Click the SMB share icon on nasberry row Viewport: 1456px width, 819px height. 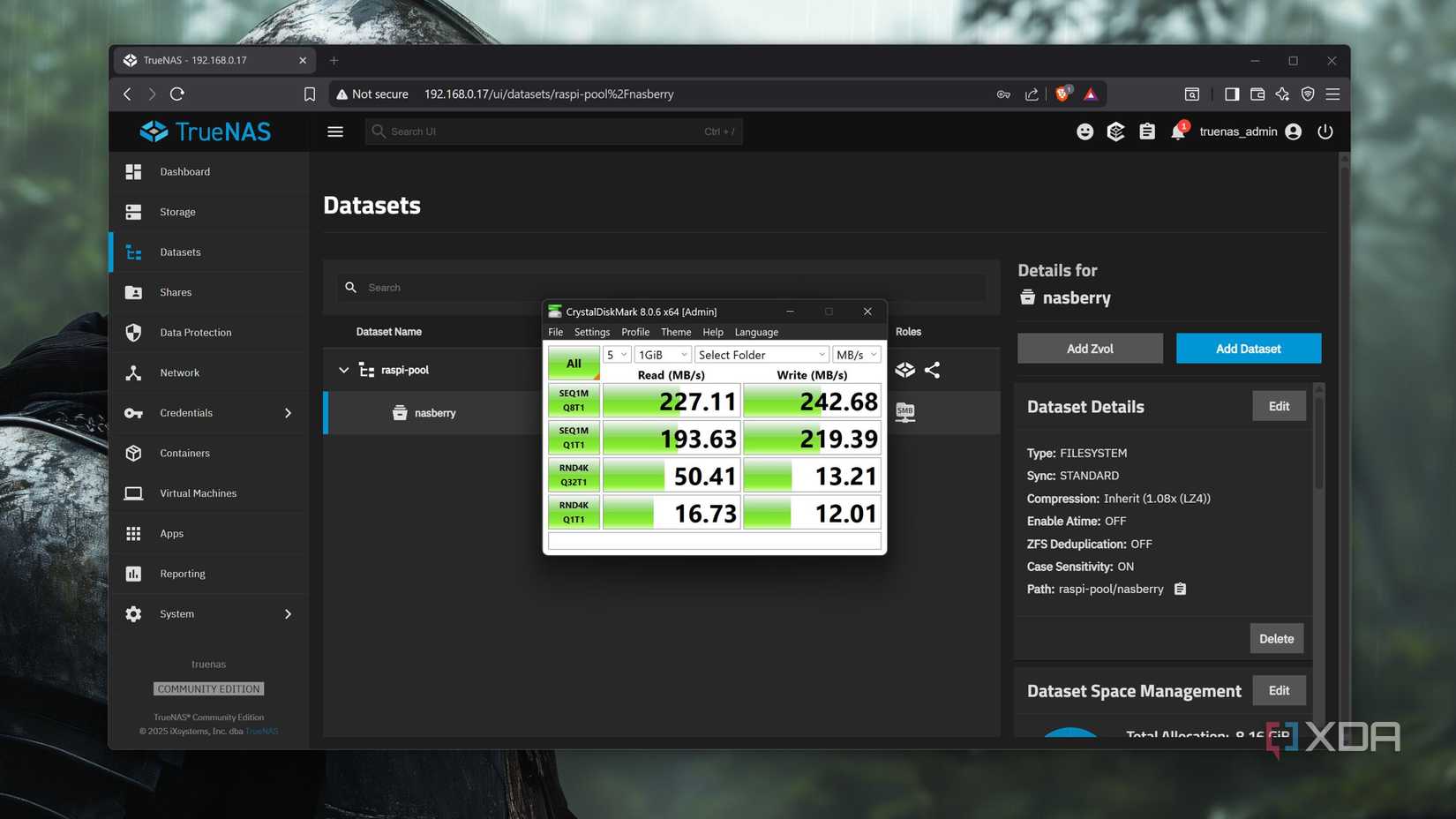click(x=904, y=412)
